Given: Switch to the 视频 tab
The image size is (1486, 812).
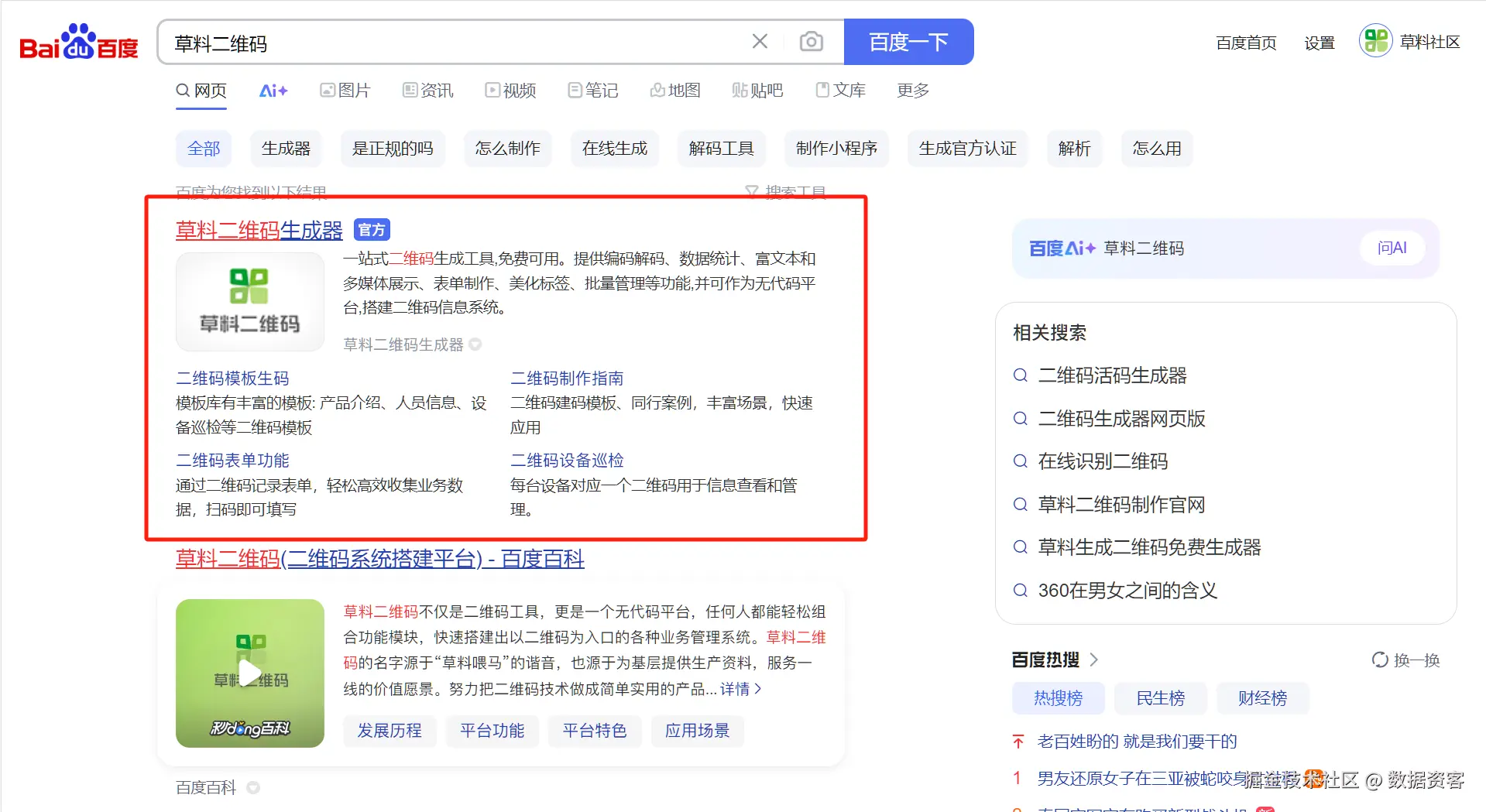Looking at the screenshot, I should [x=510, y=91].
